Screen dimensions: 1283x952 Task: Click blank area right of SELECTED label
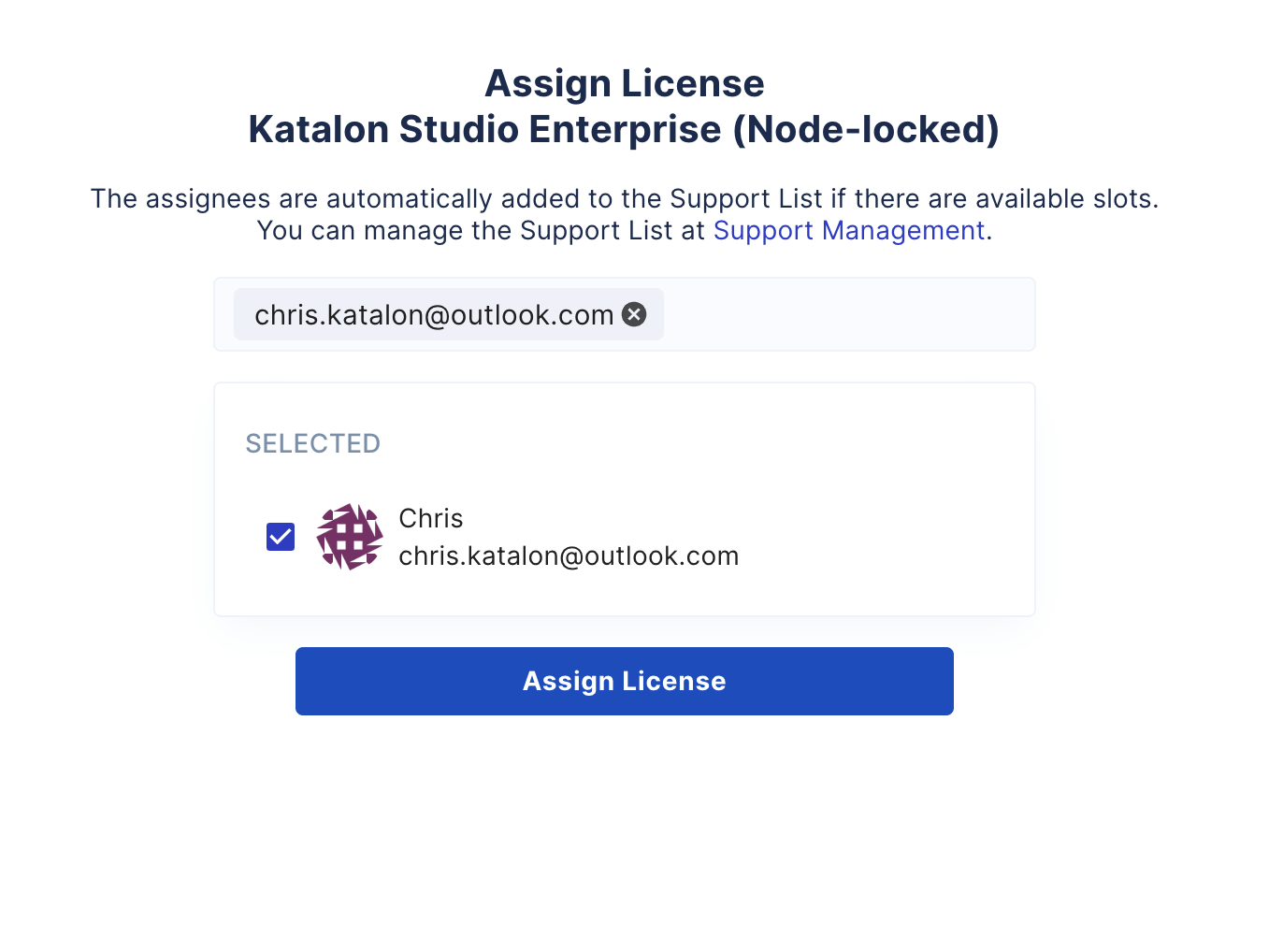[x=701, y=443]
